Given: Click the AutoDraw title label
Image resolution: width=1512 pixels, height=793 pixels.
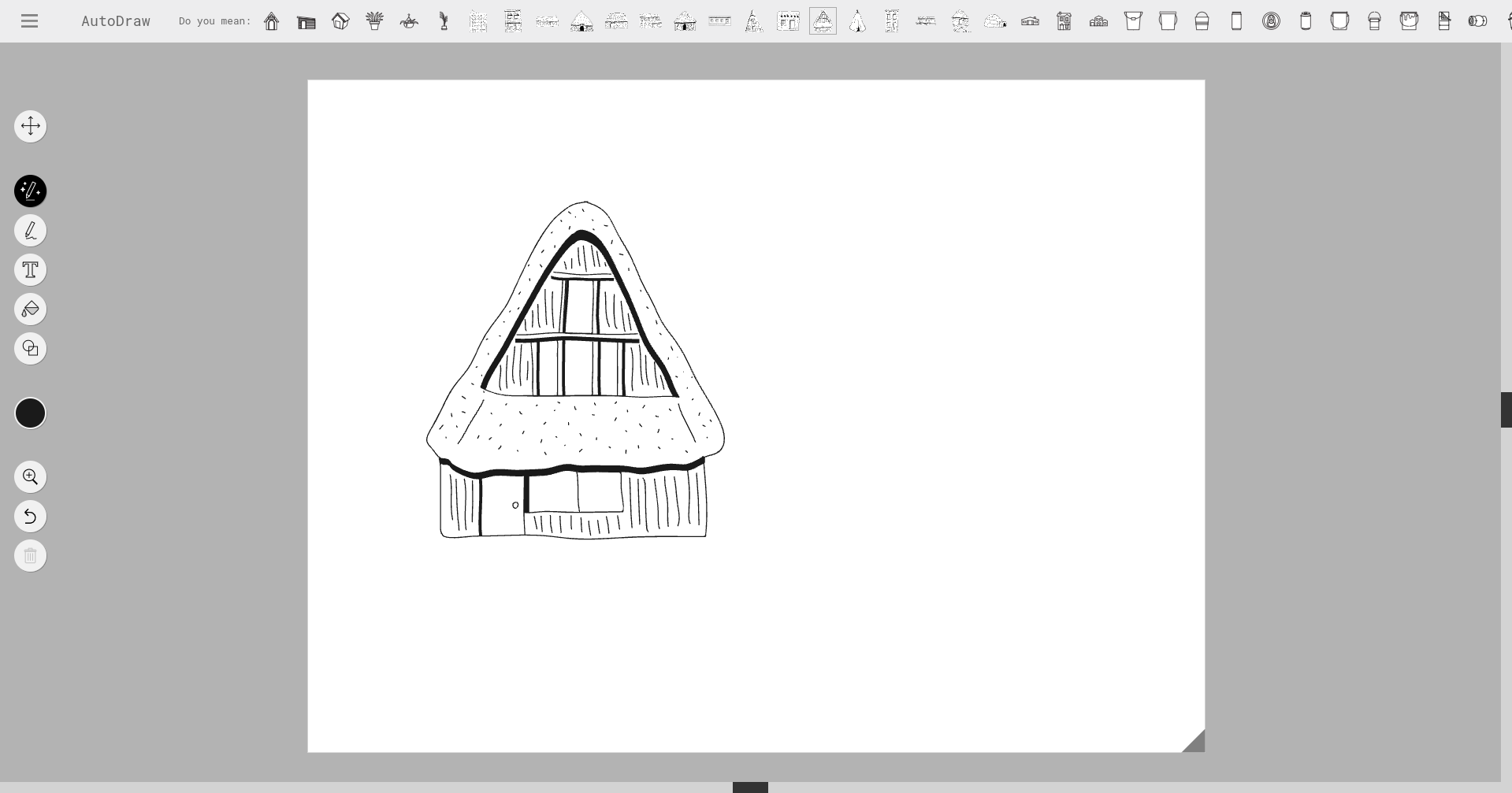Looking at the screenshot, I should [115, 20].
